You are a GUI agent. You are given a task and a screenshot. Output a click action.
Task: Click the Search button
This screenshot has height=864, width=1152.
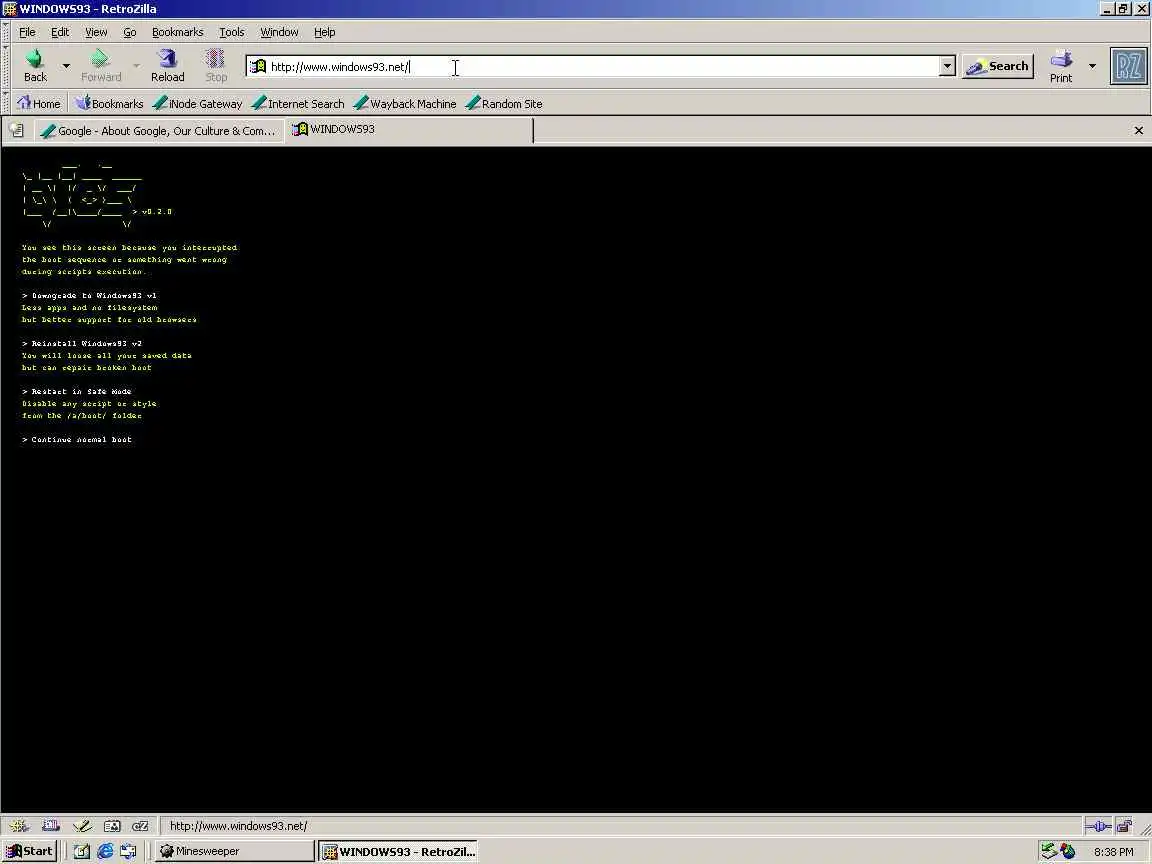point(998,66)
